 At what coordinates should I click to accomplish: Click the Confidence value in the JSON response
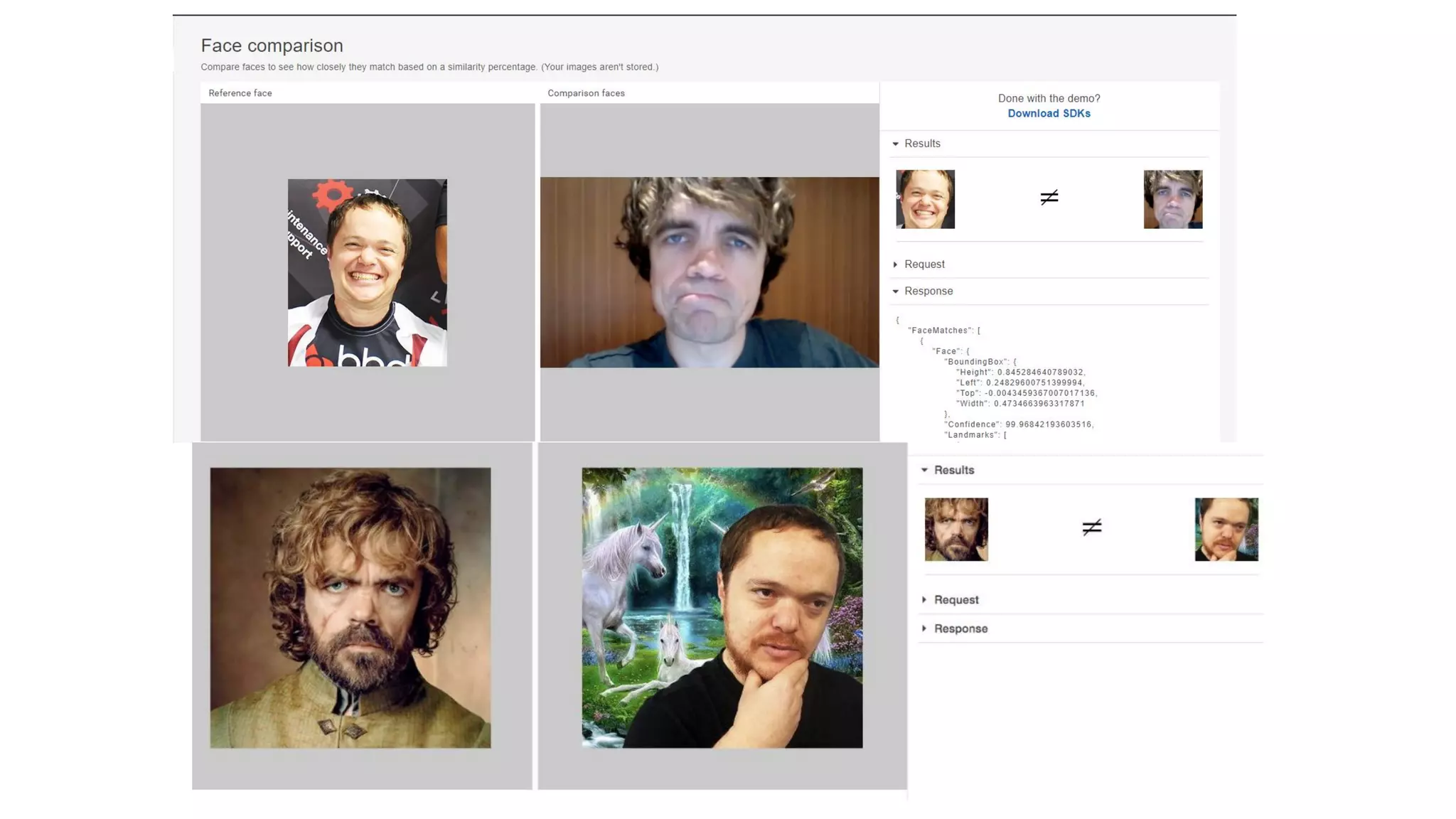(x=1048, y=424)
